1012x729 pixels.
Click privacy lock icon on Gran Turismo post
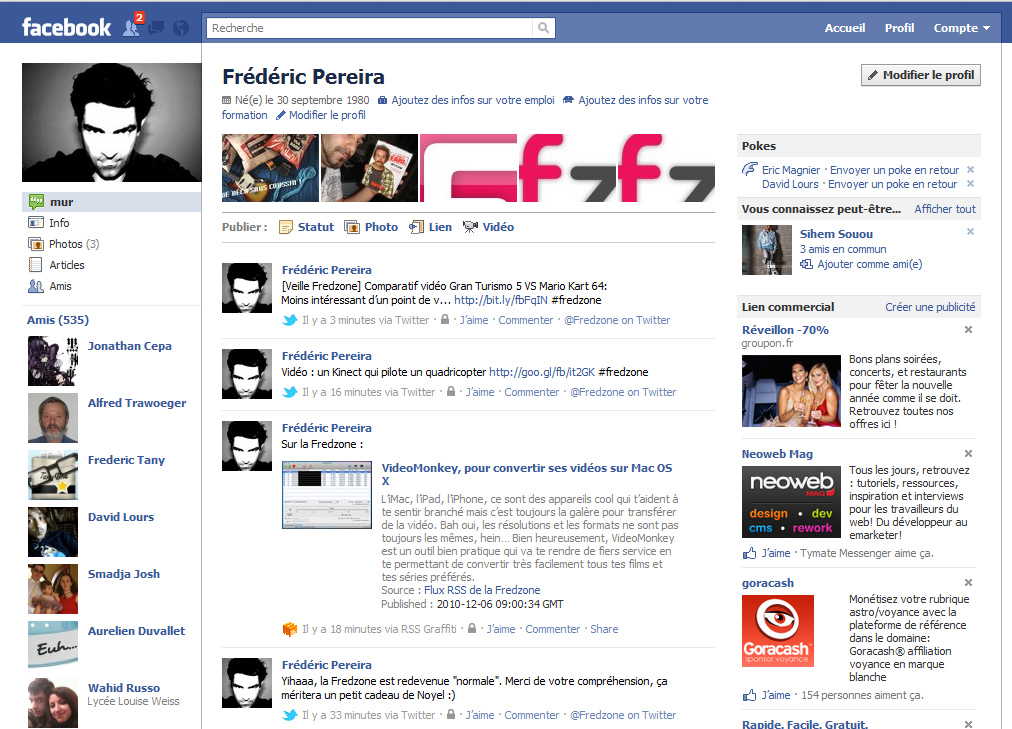click(x=445, y=319)
